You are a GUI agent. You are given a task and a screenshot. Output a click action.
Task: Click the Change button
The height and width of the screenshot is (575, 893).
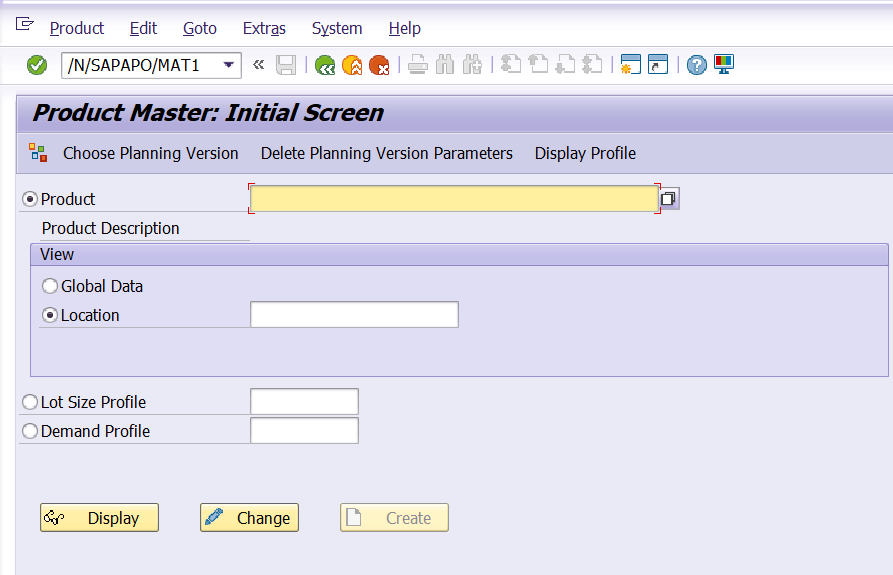tap(249, 518)
